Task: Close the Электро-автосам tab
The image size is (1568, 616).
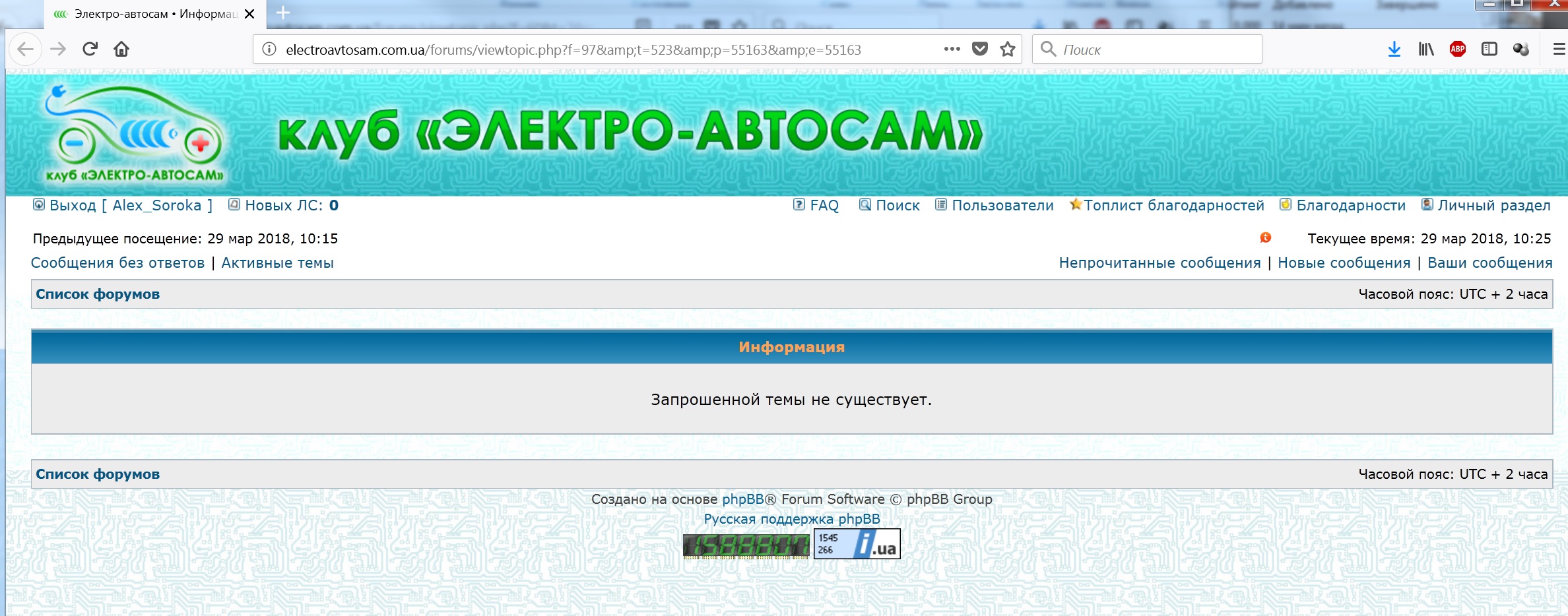Action: pyautogui.click(x=249, y=14)
